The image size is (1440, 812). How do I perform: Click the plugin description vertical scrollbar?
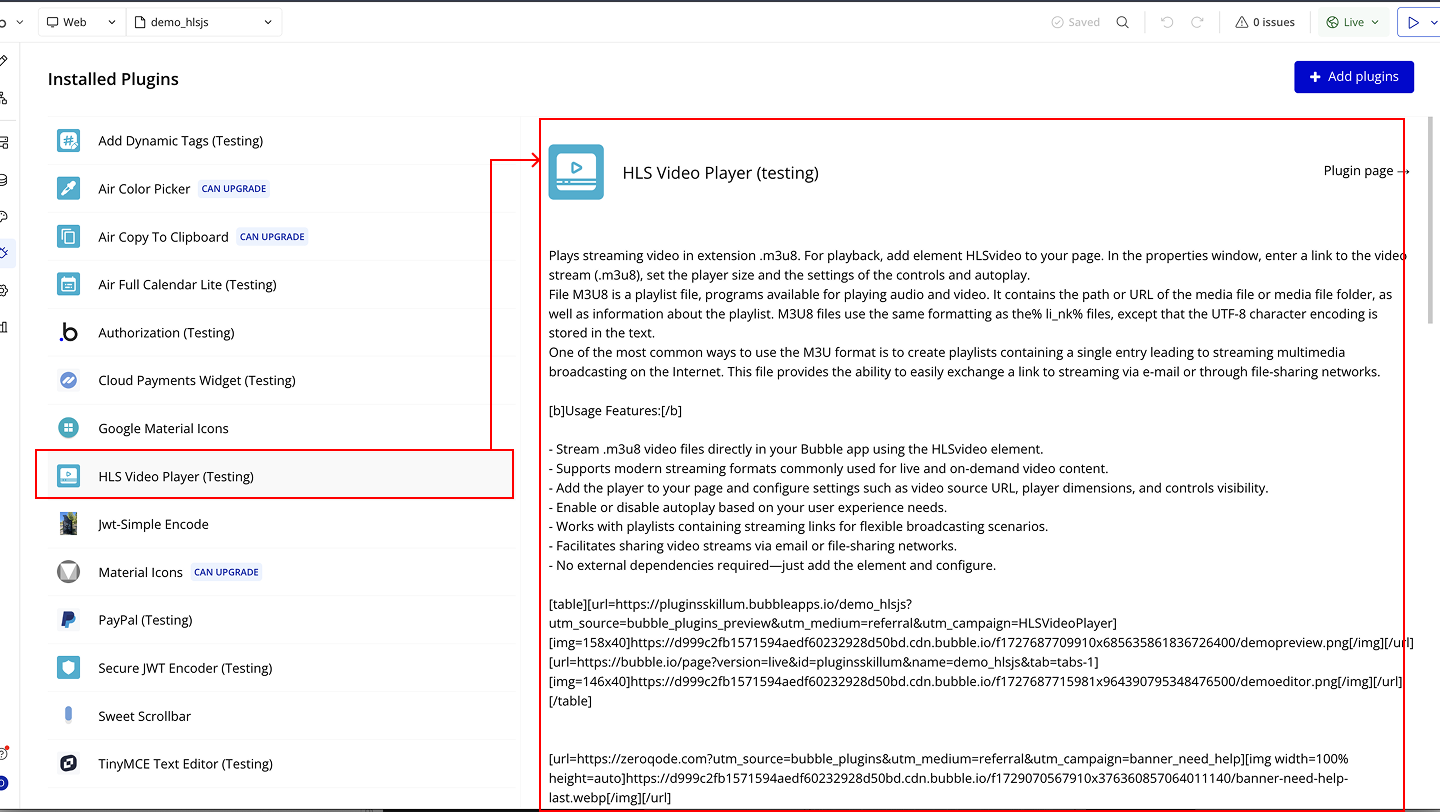1430,221
